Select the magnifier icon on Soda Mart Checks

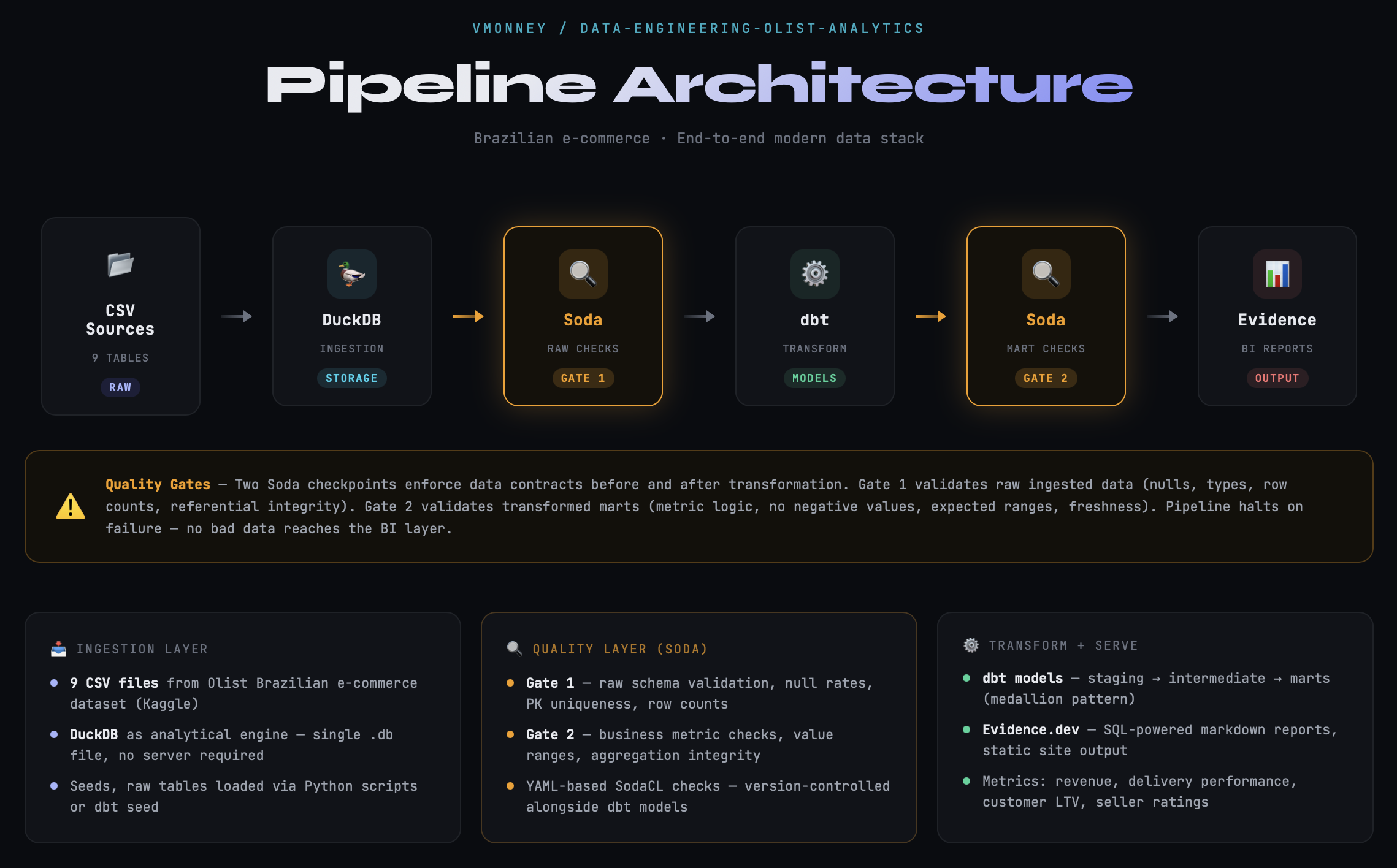point(1045,274)
